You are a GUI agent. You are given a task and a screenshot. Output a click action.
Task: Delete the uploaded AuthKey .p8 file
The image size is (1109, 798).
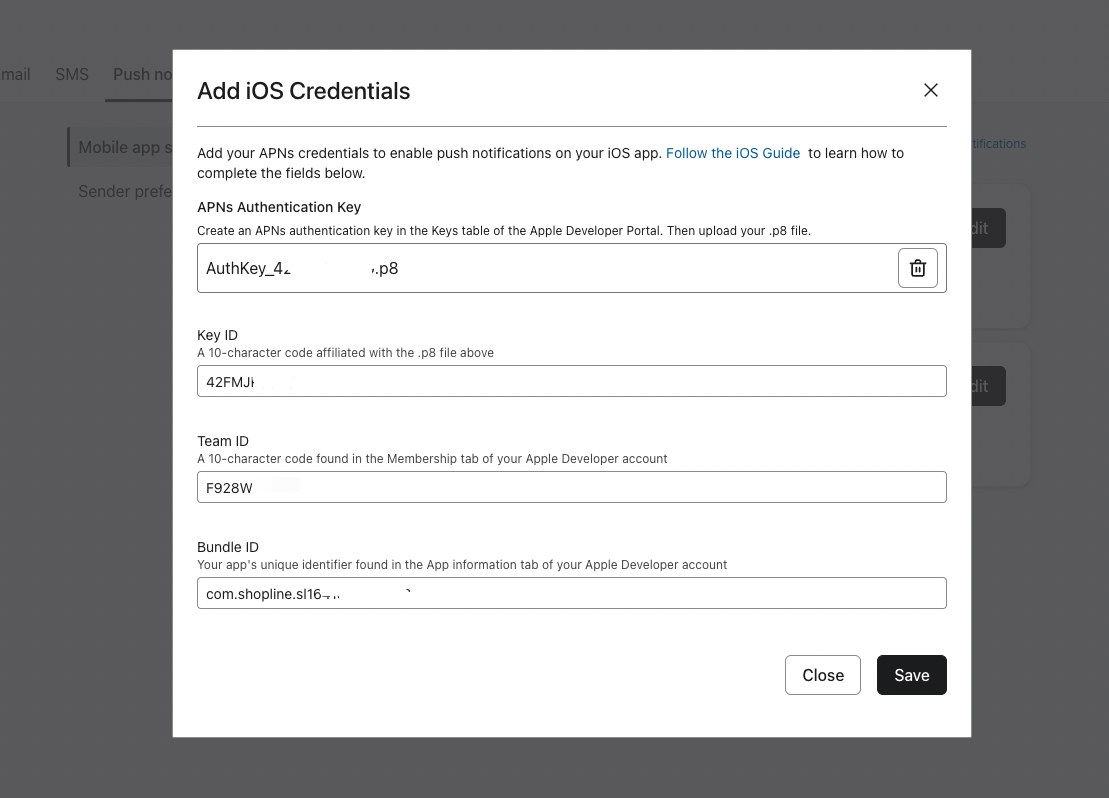[917, 267]
